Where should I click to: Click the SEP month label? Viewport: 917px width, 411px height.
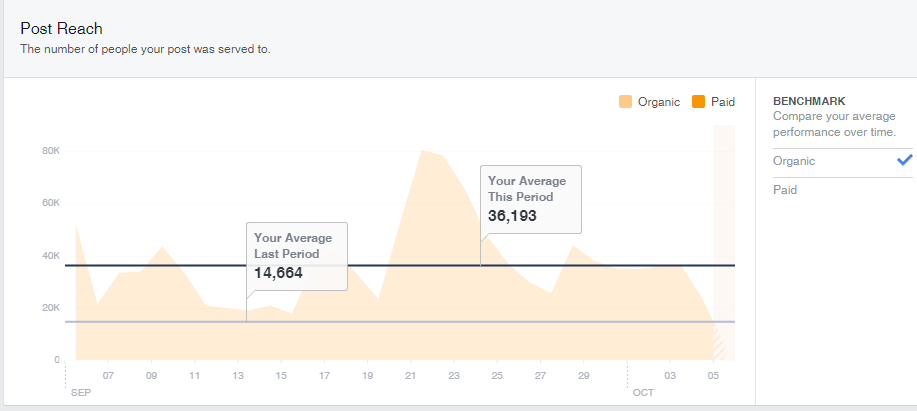[x=81, y=392]
